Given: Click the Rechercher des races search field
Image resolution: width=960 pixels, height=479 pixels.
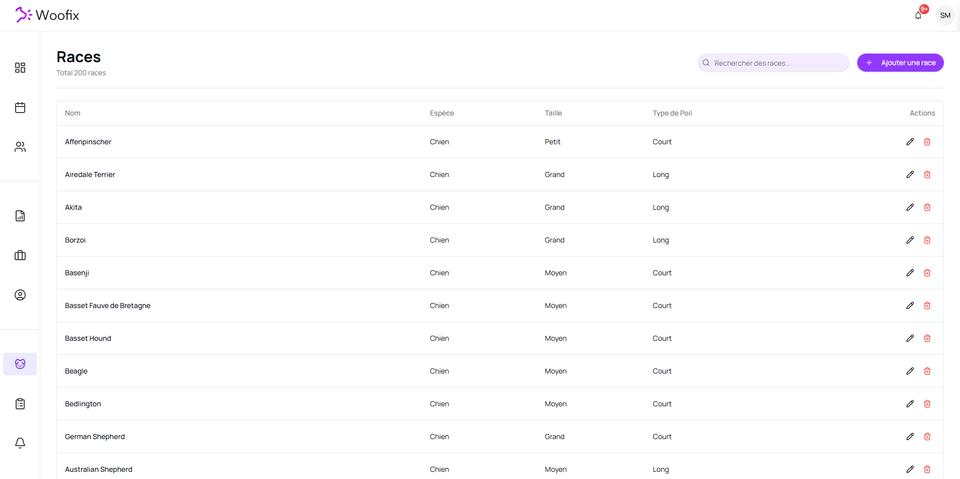Looking at the screenshot, I should coord(774,63).
